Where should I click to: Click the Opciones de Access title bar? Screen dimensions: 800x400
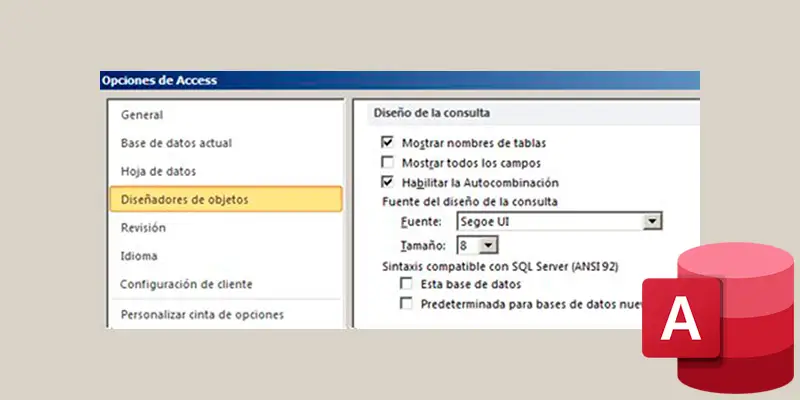point(399,80)
